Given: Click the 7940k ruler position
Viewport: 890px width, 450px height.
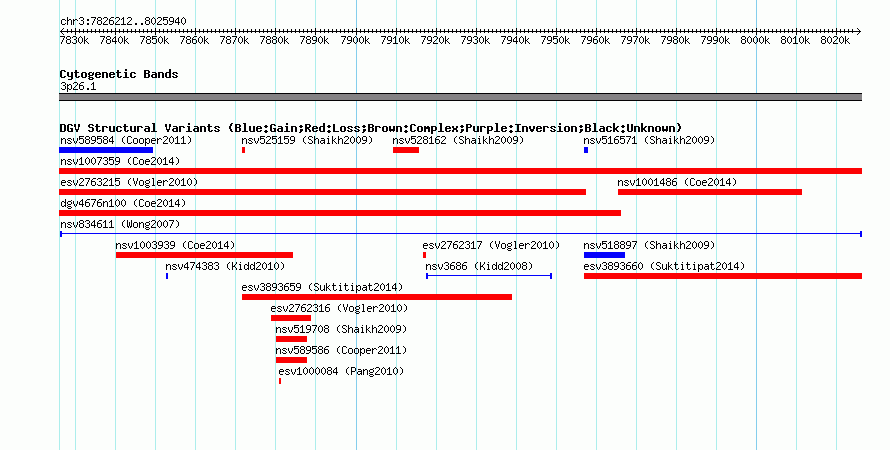Looking at the screenshot, I should (x=515, y=40).
